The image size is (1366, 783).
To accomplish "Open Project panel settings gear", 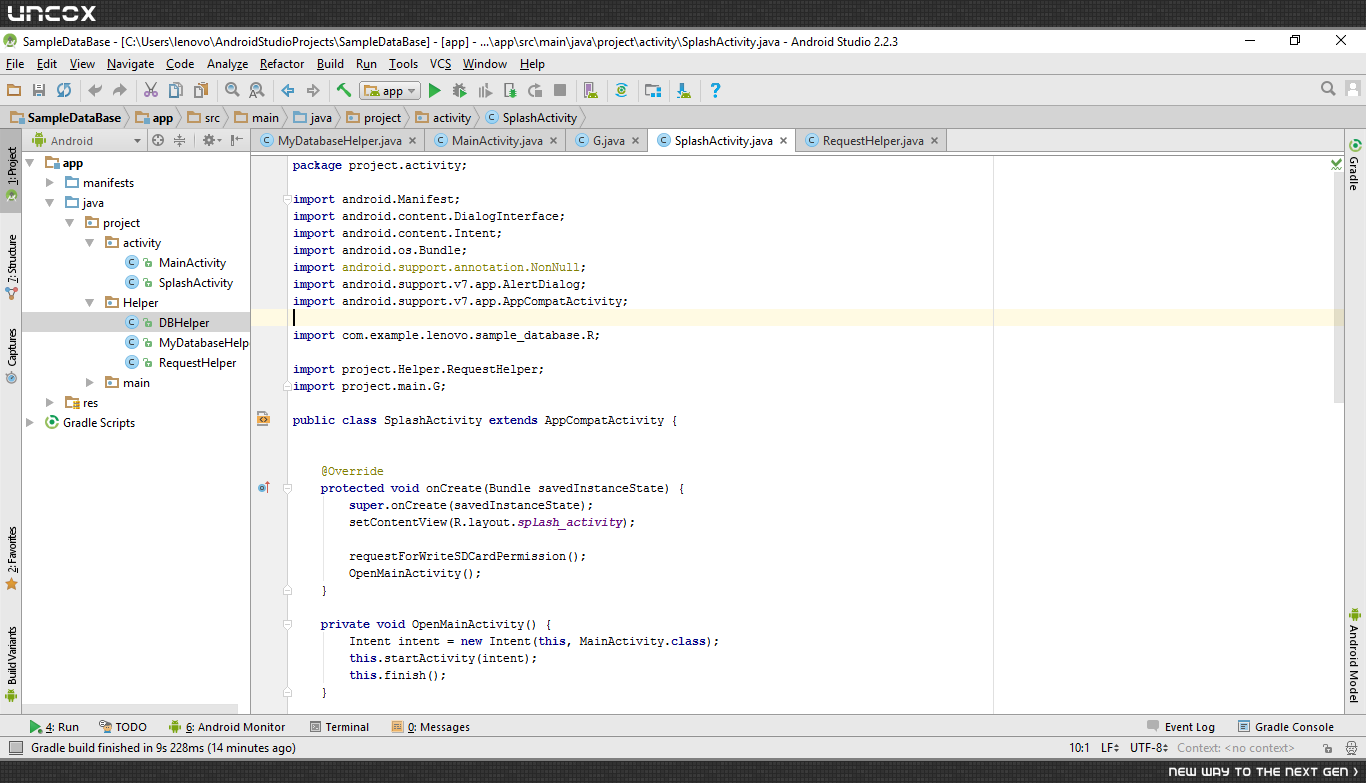I will pos(210,141).
